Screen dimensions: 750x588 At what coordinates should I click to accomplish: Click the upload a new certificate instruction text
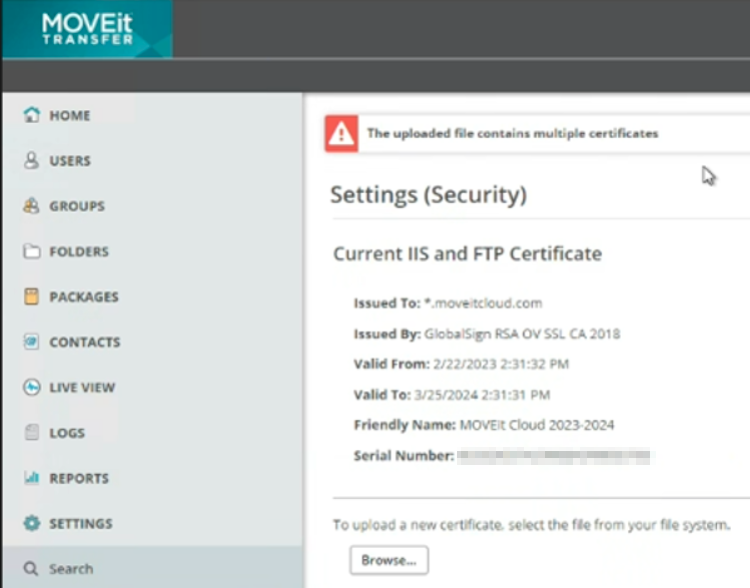click(x=531, y=525)
